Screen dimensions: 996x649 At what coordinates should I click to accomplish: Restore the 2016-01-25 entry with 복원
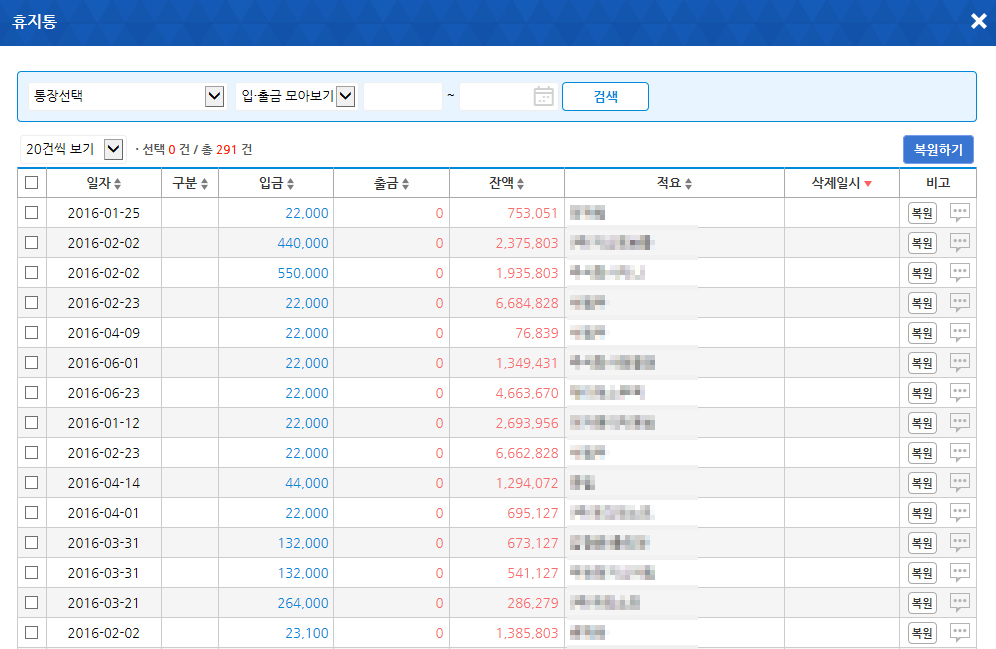922,213
